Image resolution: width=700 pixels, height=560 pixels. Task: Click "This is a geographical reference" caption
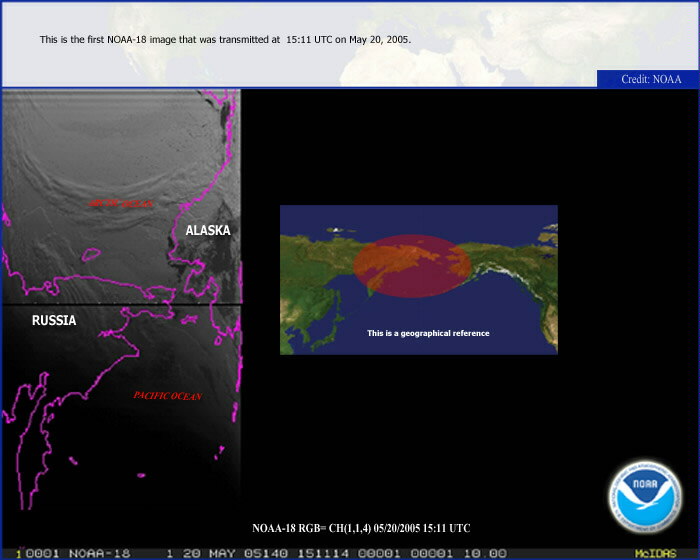428,333
